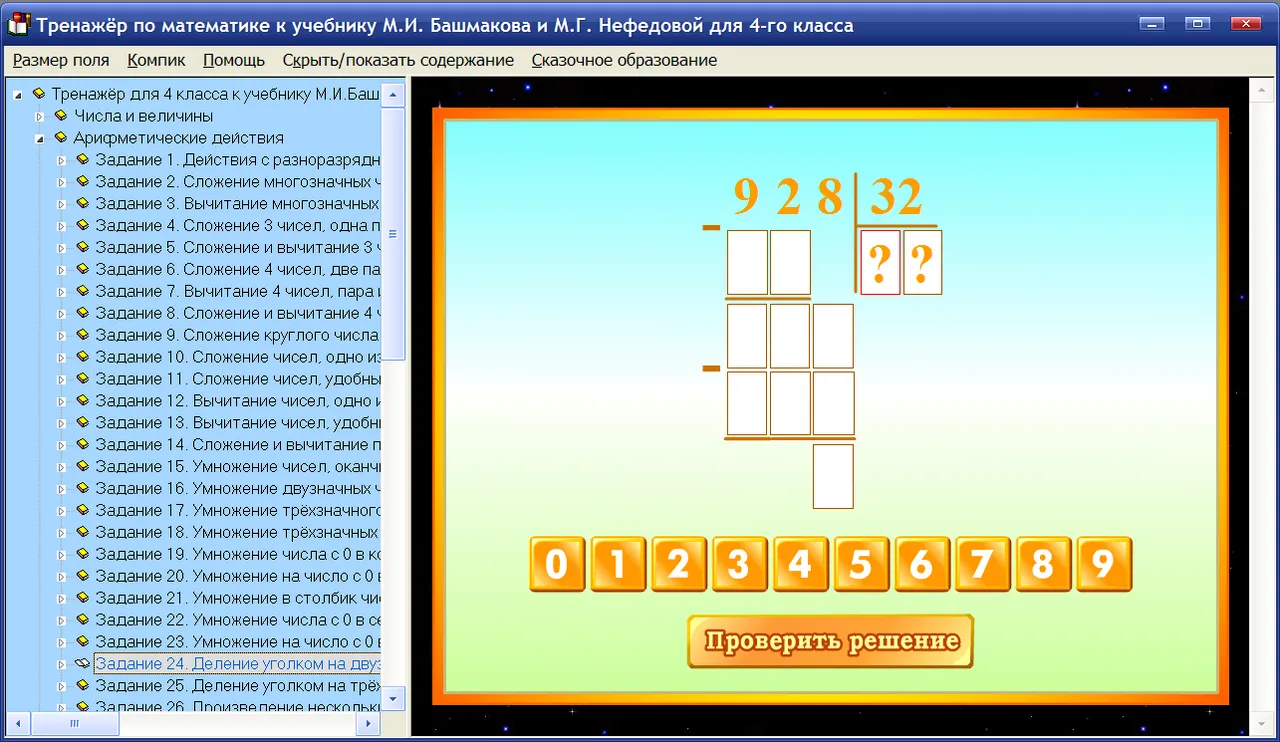
Task: Click the open book icon of Задание 24
Action: point(82,664)
